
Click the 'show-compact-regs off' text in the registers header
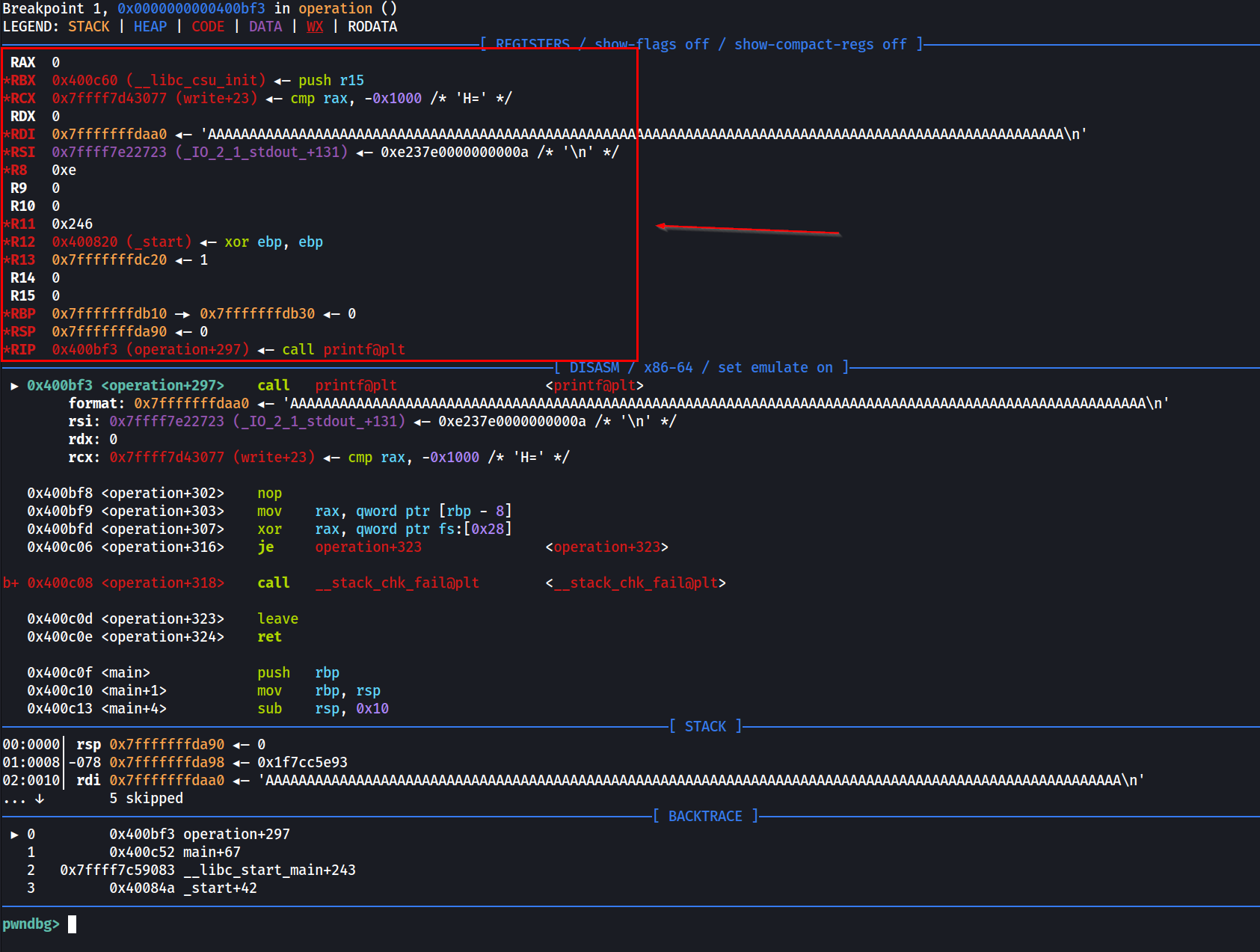point(820,45)
